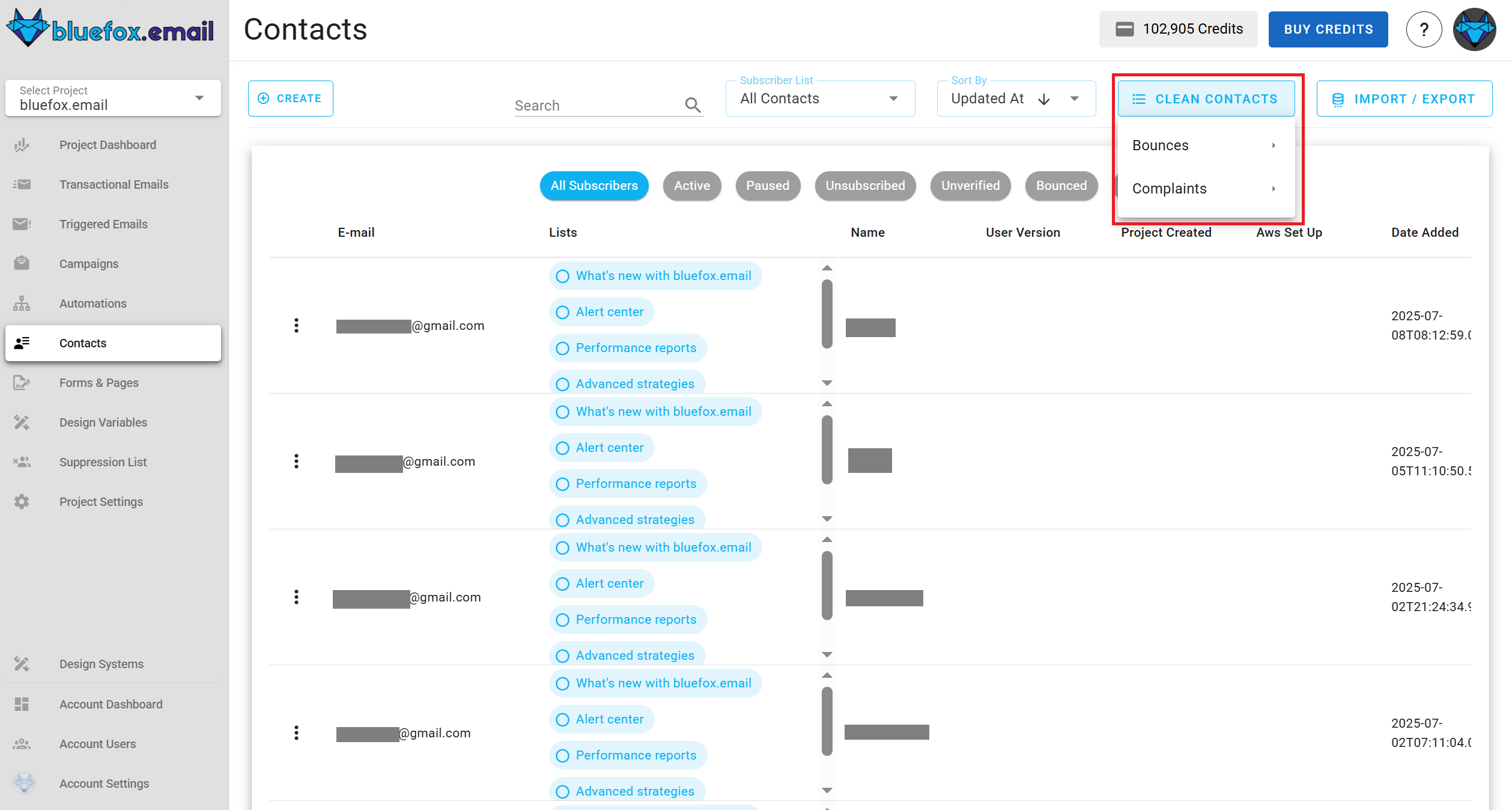Open the Subscriber List dropdown
The width and height of the screenshot is (1512, 810).
click(820, 99)
